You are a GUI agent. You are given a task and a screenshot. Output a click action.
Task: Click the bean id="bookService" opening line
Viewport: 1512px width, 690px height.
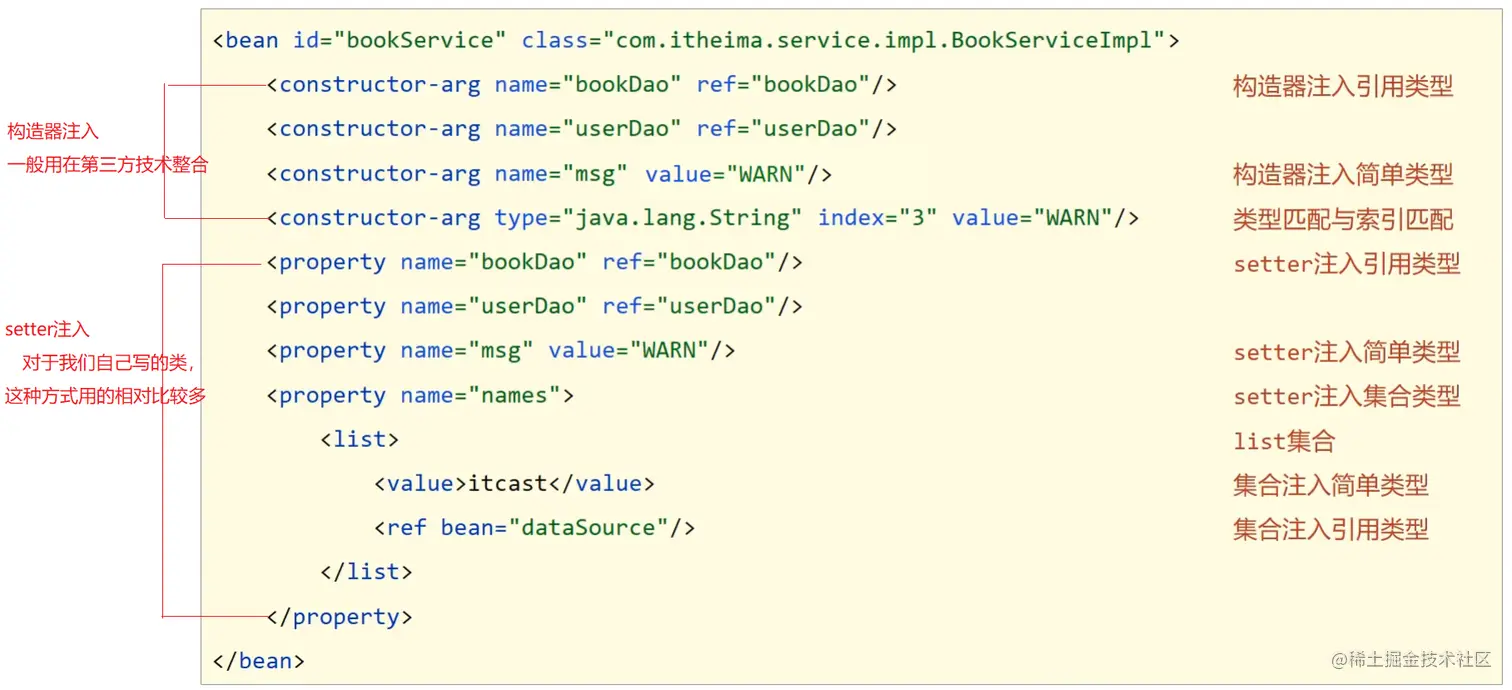point(696,41)
